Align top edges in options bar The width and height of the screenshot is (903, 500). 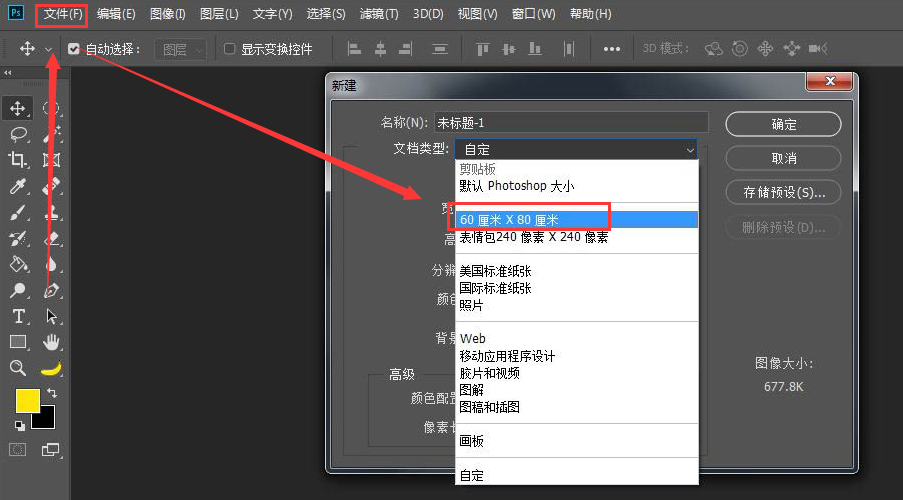click(x=483, y=49)
